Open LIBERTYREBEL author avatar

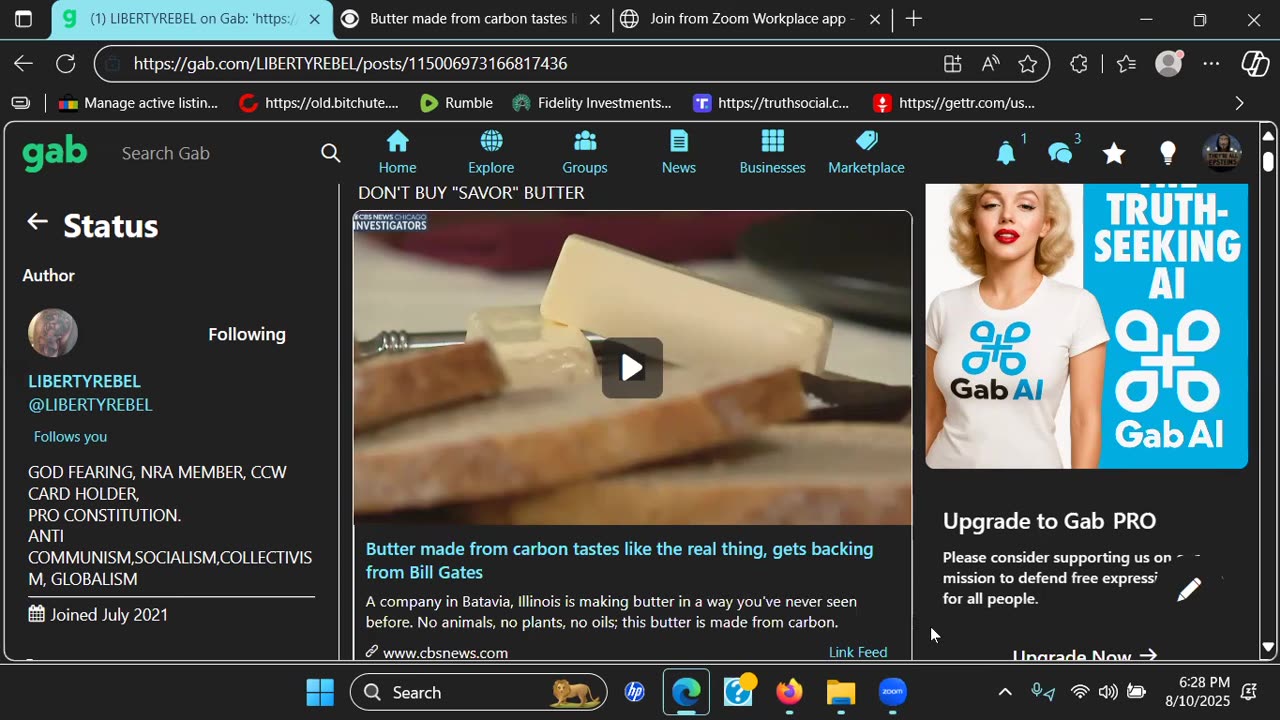53,333
